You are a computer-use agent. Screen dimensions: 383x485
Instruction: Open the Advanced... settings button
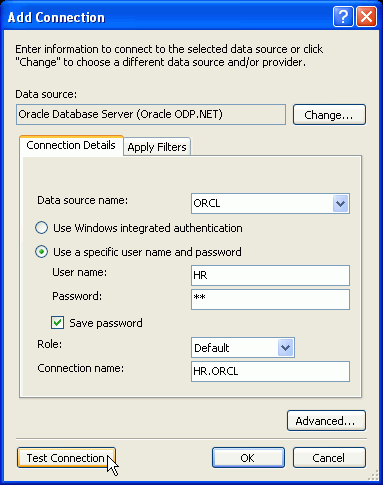pos(326,421)
